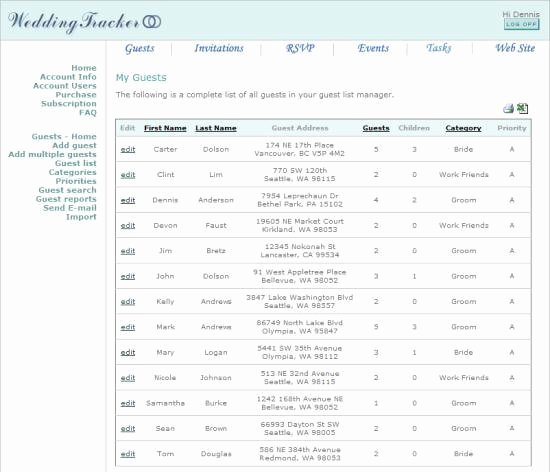The image size is (550, 472).
Task: Click Work Friends category in Clint's row
Action: [x=463, y=175]
